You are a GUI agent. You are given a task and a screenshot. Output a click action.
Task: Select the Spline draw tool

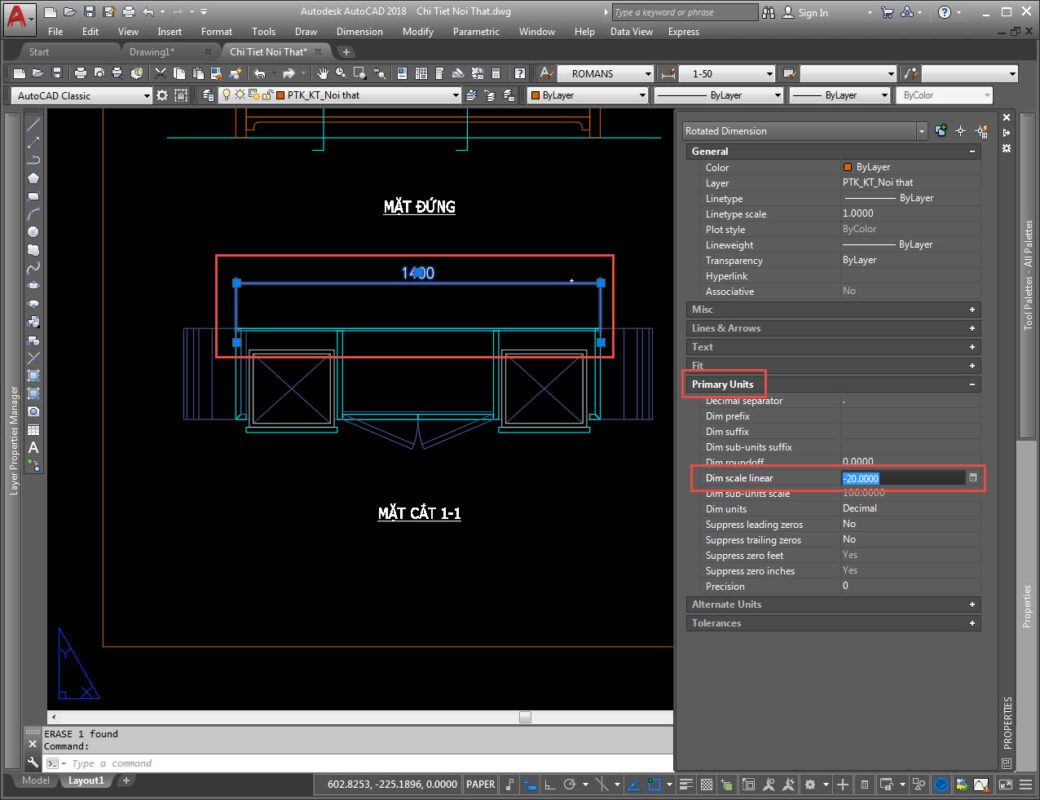tap(33, 268)
